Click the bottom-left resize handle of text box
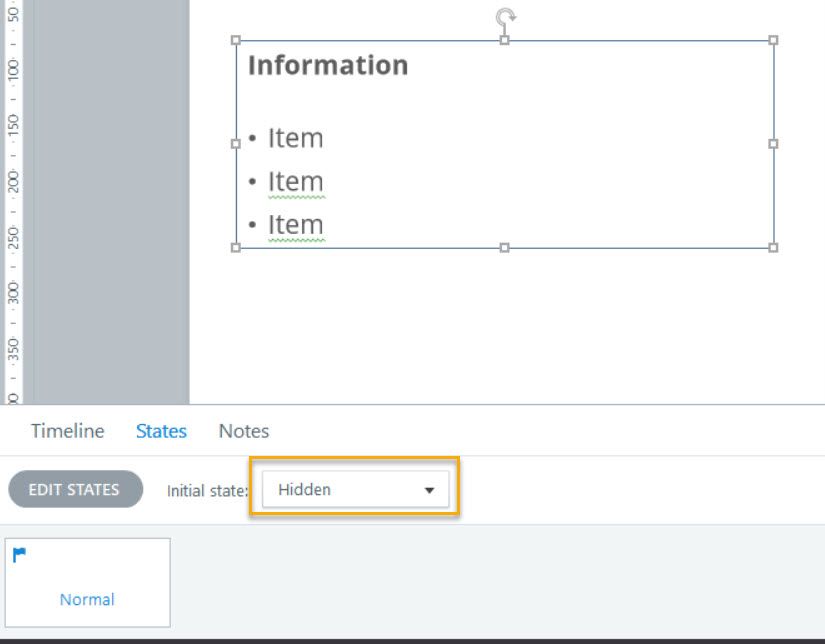825x644 pixels. click(236, 247)
